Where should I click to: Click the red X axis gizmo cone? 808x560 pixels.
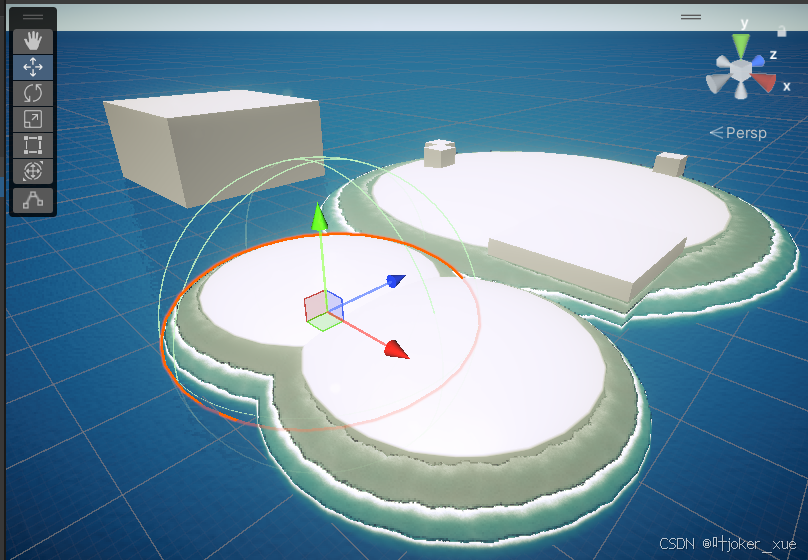point(765,82)
